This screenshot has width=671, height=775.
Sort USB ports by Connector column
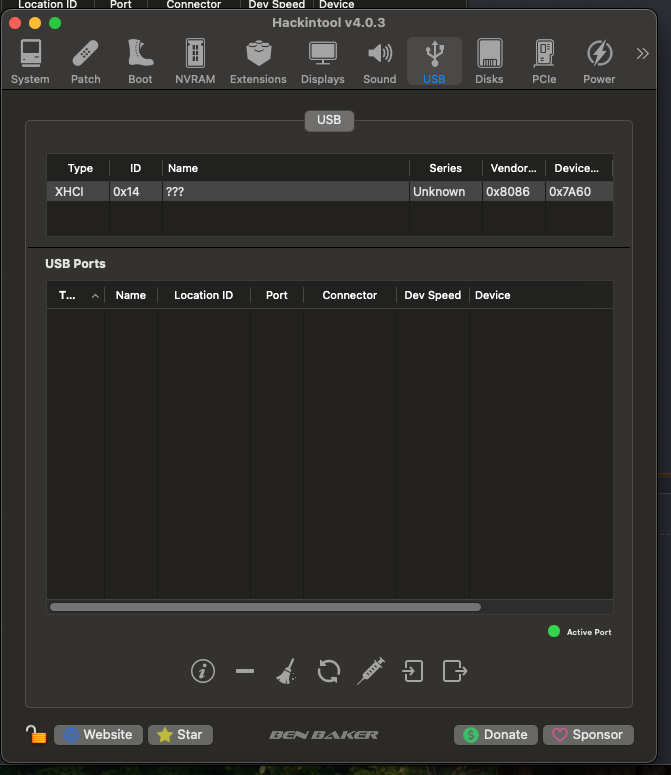350,295
